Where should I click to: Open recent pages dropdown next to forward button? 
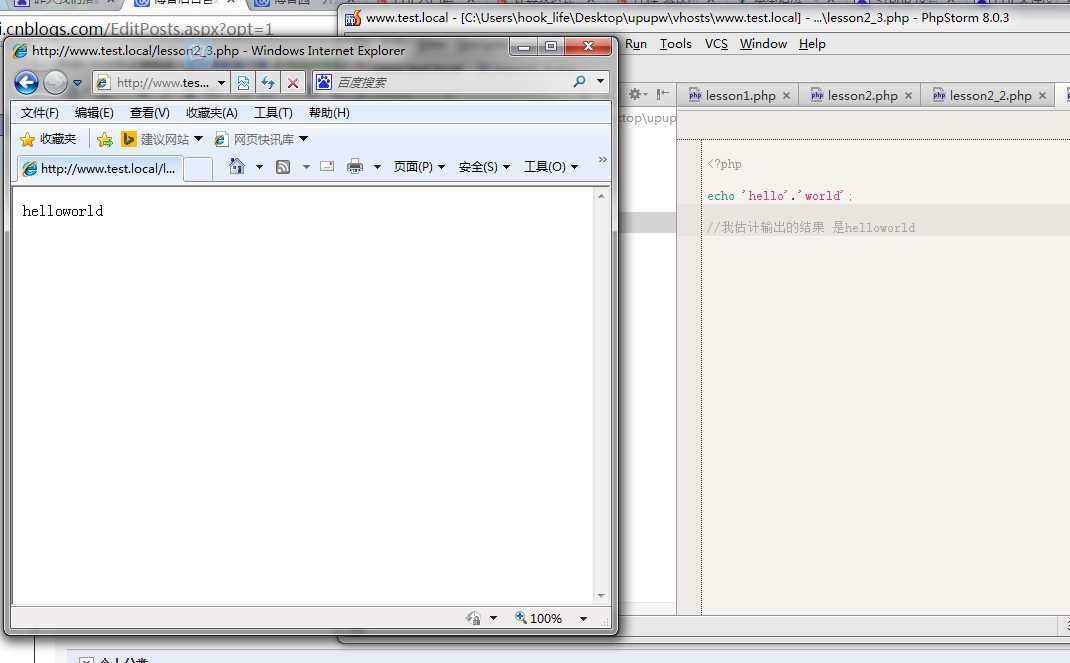click(77, 83)
